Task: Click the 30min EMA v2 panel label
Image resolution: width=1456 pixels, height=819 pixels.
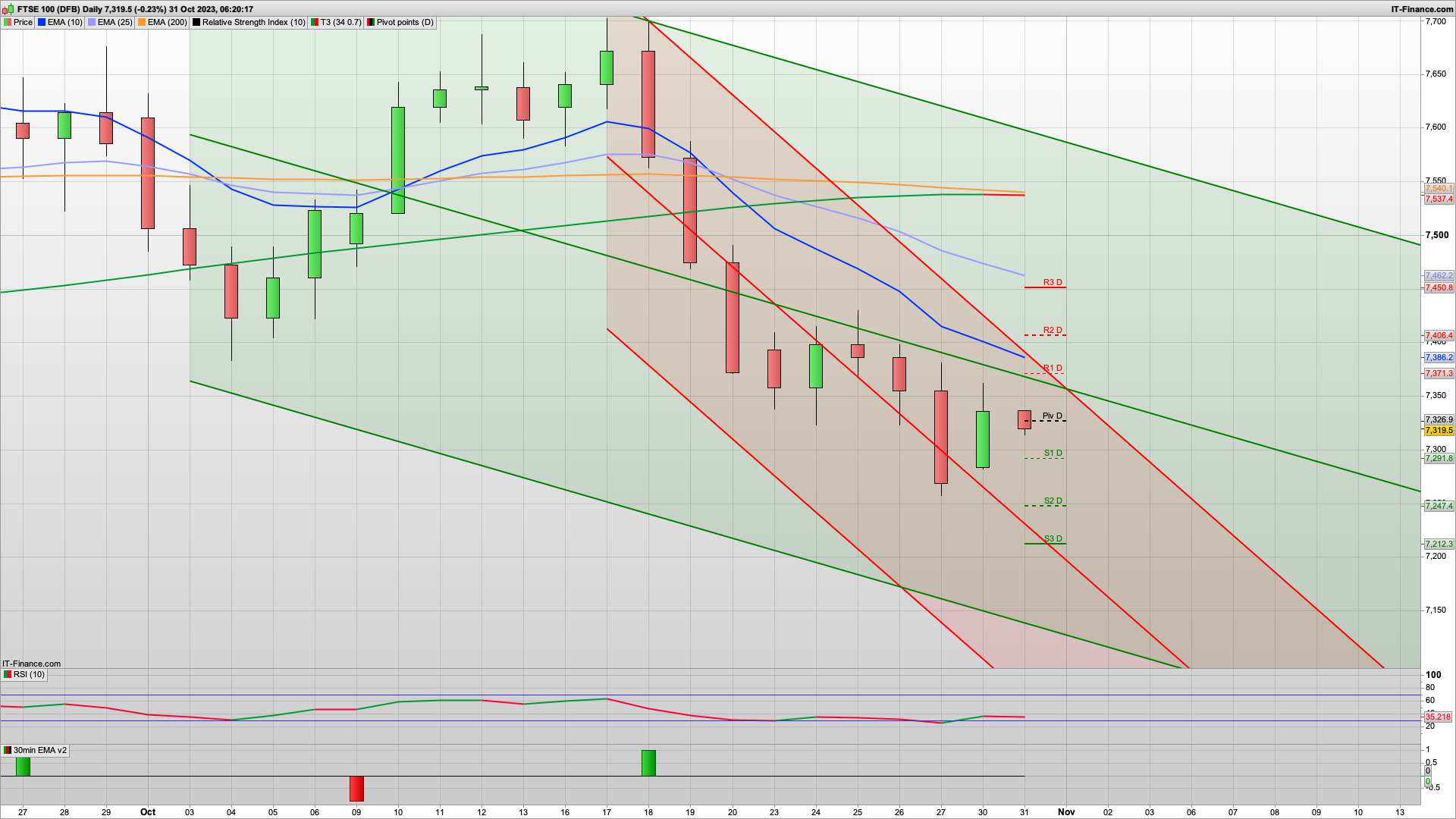Action: (x=35, y=750)
